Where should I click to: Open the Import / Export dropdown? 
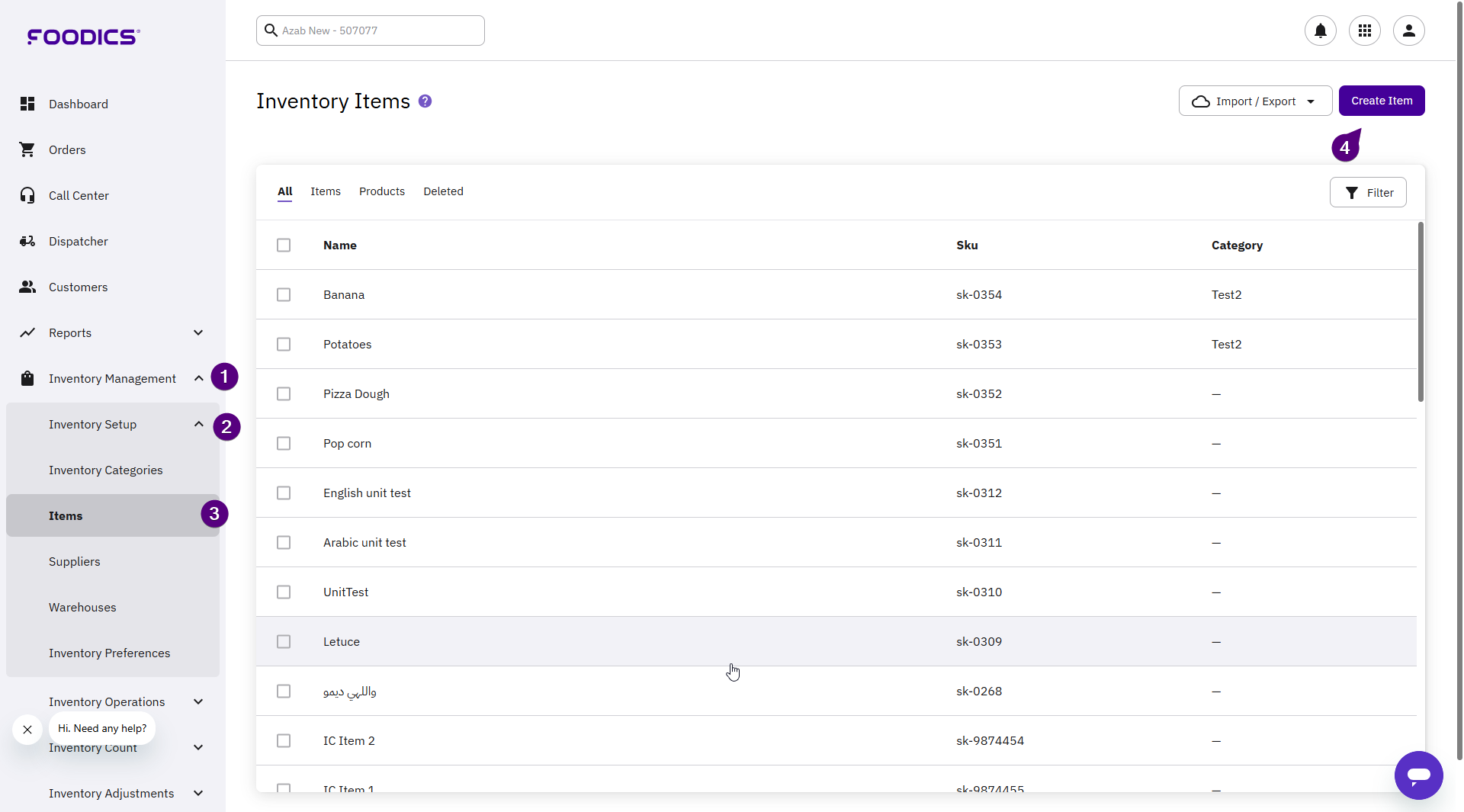pyautogui.click(x=1254, y=101)
